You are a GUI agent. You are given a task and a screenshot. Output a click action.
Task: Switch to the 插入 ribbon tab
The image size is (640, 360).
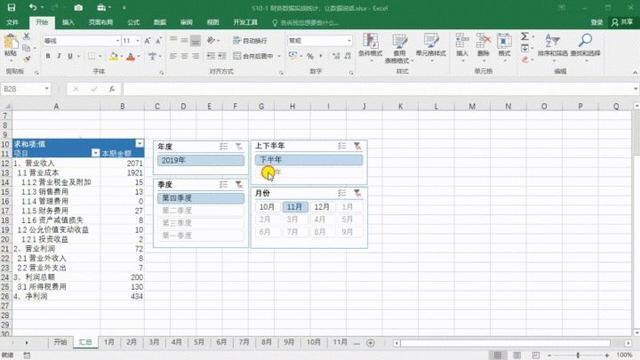(x=68, y=22)
